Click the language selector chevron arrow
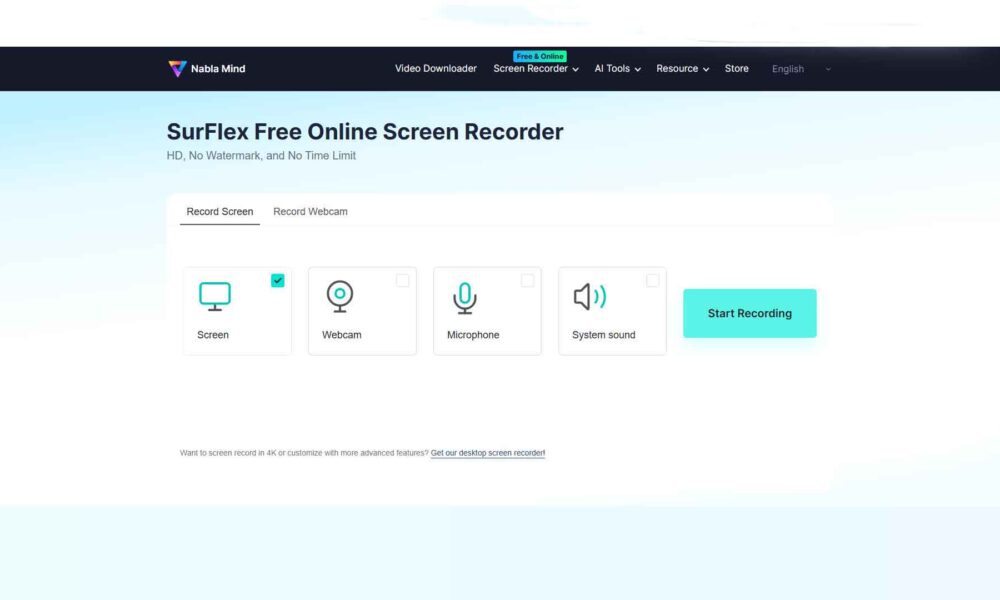Image resolution: width=1000 pixels, height=600 pixels. coord(828,69)
